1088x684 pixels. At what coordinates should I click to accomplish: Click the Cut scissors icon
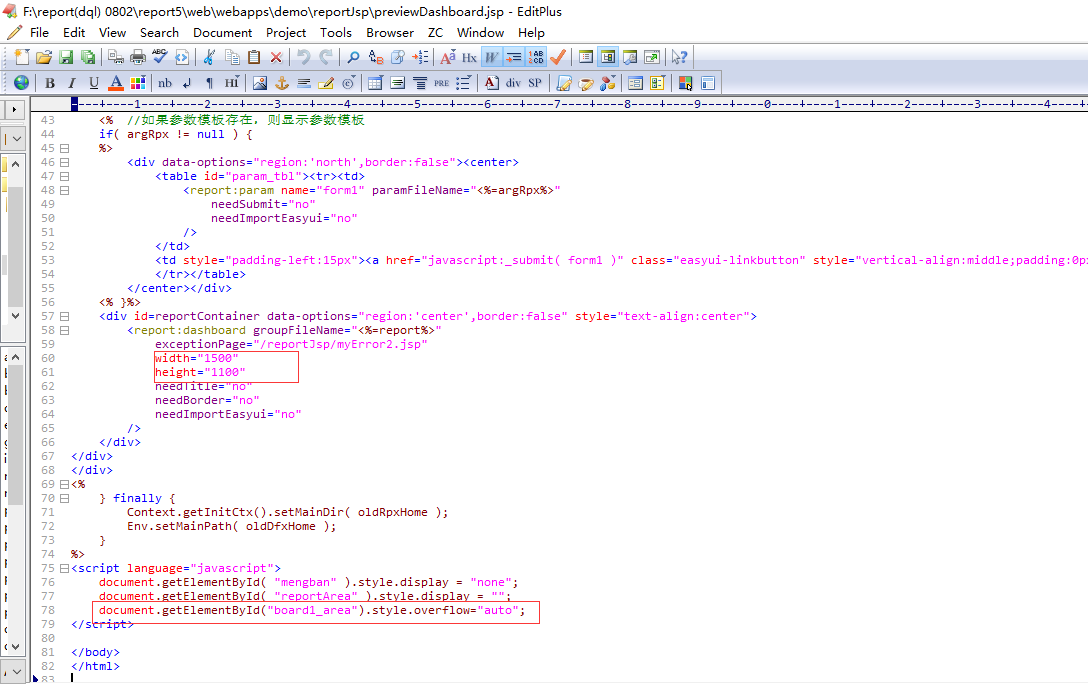211,57
